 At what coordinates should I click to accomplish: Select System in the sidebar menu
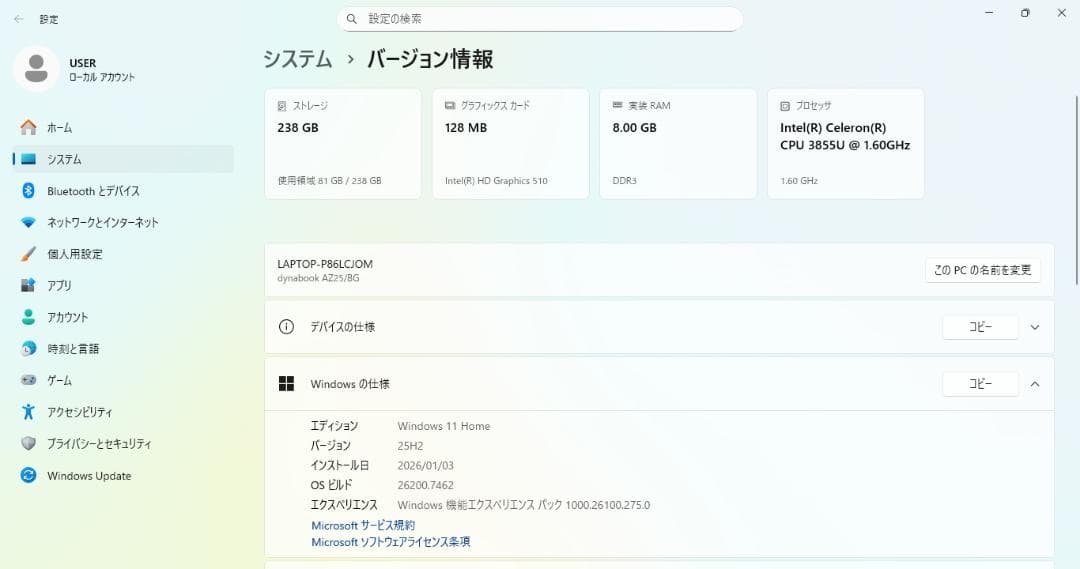tap(64, 159)
